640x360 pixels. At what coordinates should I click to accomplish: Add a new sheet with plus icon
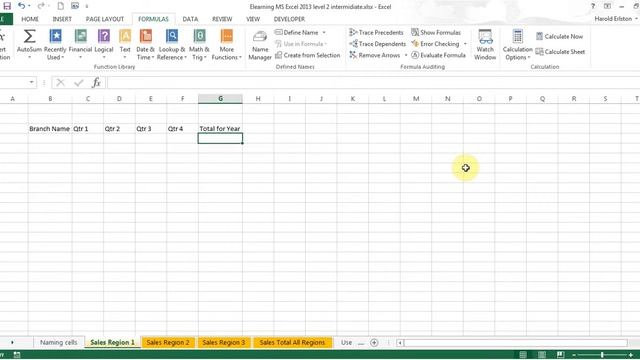coord(374,343)
